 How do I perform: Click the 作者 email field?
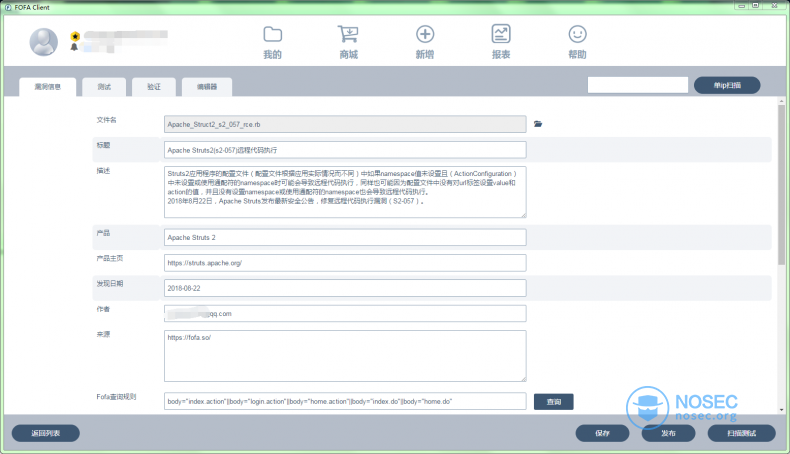(345, 313)
